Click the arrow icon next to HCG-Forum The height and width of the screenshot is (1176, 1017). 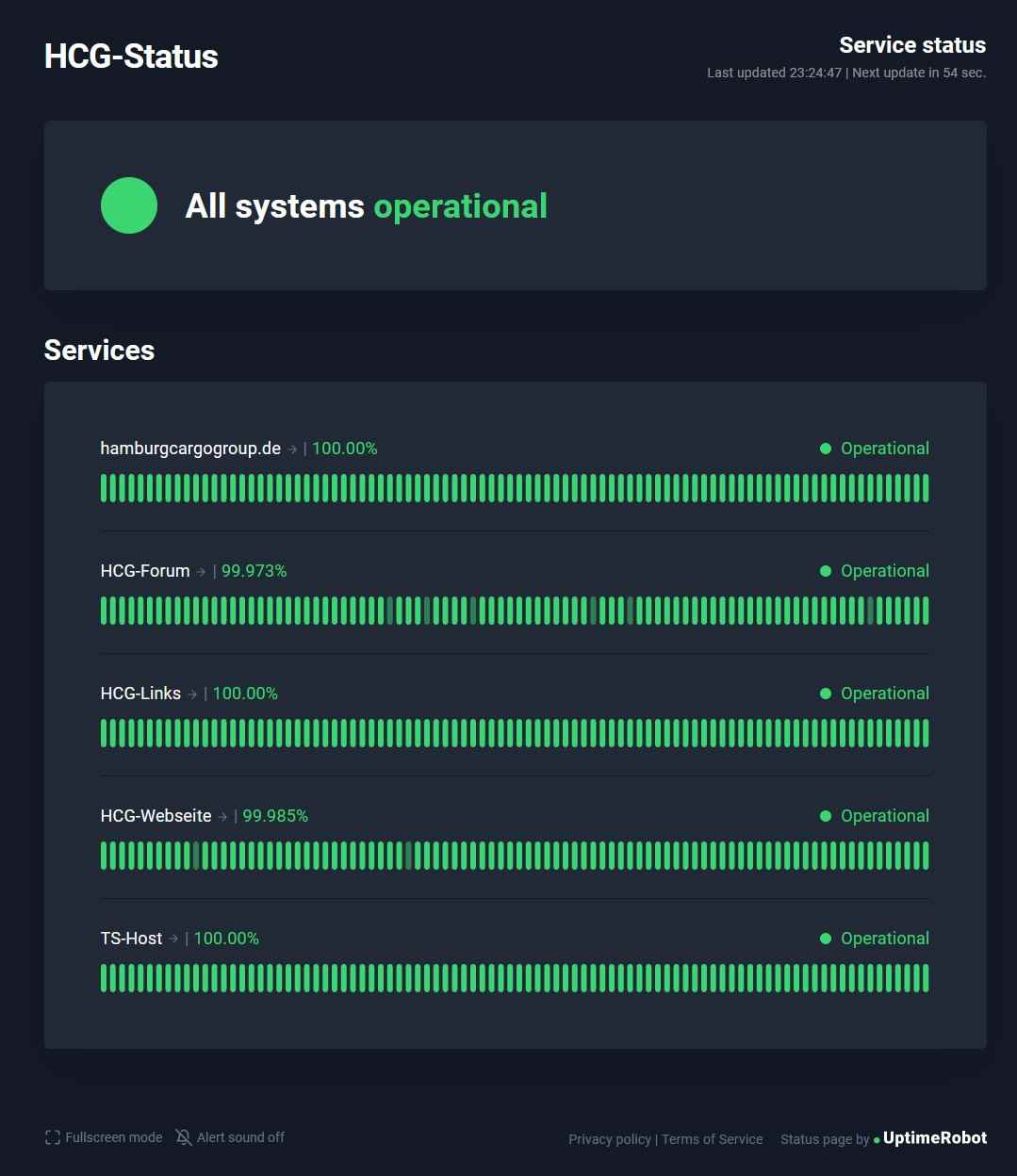point(201,572)
